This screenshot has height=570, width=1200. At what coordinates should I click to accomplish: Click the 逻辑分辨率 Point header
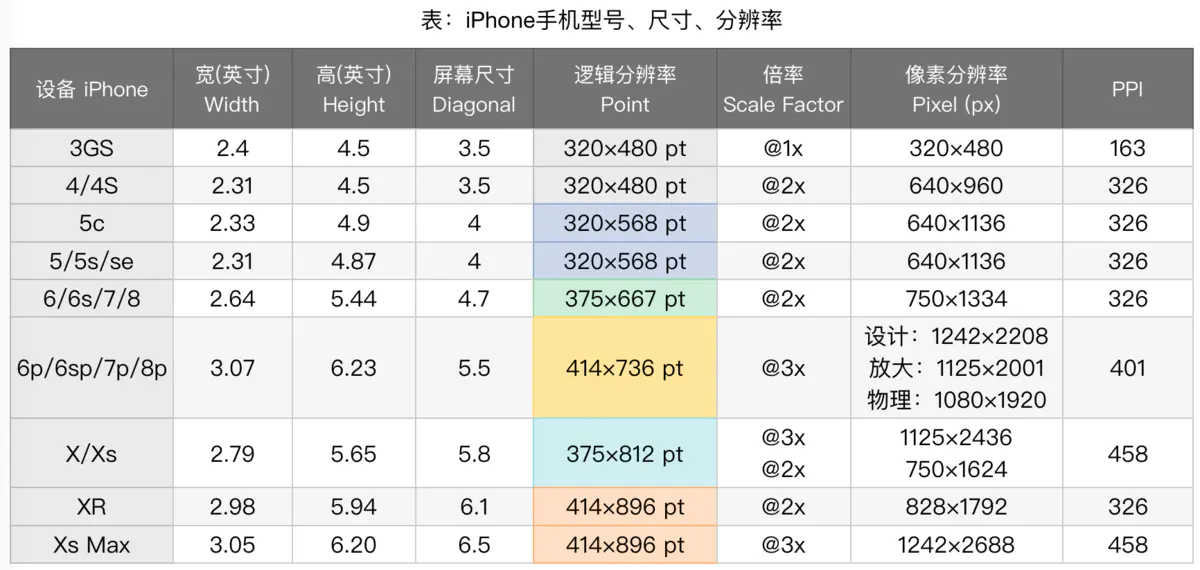click(x=625, y=89)
